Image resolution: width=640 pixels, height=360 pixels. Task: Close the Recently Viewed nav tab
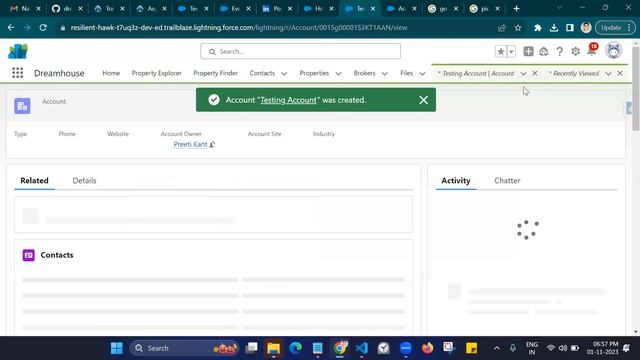(x=620, y=73)
